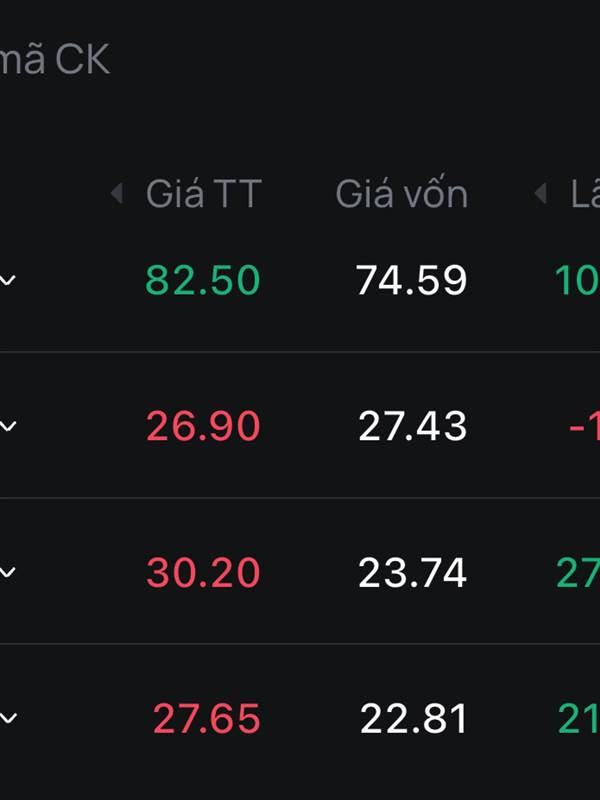Select the red 27.65 market price
The image size is (600, 800).
coord(206,719)
